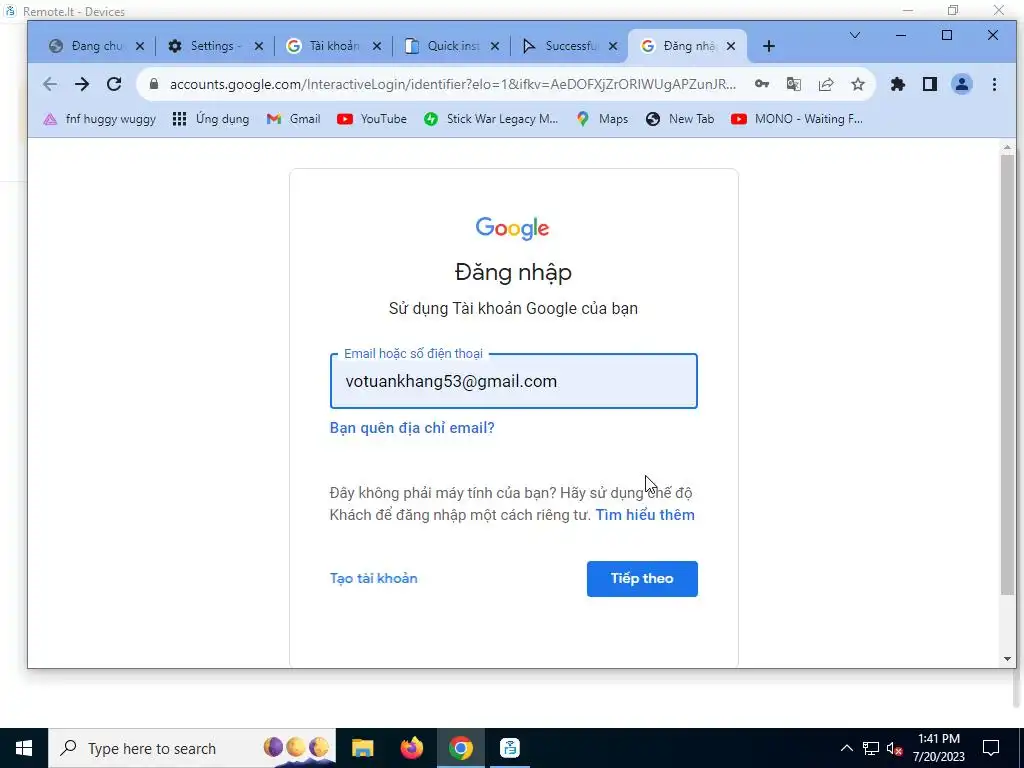Open the Chrome profile avatar

tap(962, 84)
